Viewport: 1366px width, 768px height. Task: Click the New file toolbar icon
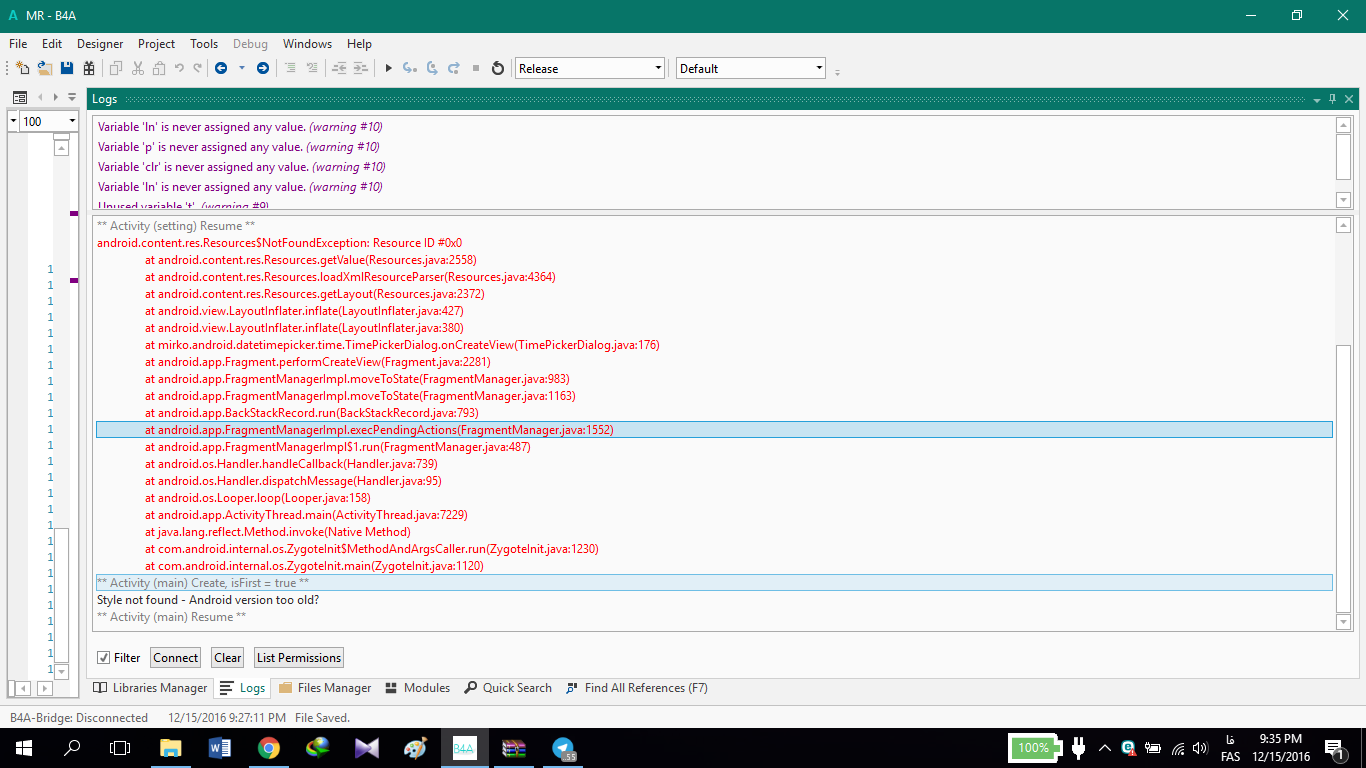pyautogui.click(x=22, y=68)
